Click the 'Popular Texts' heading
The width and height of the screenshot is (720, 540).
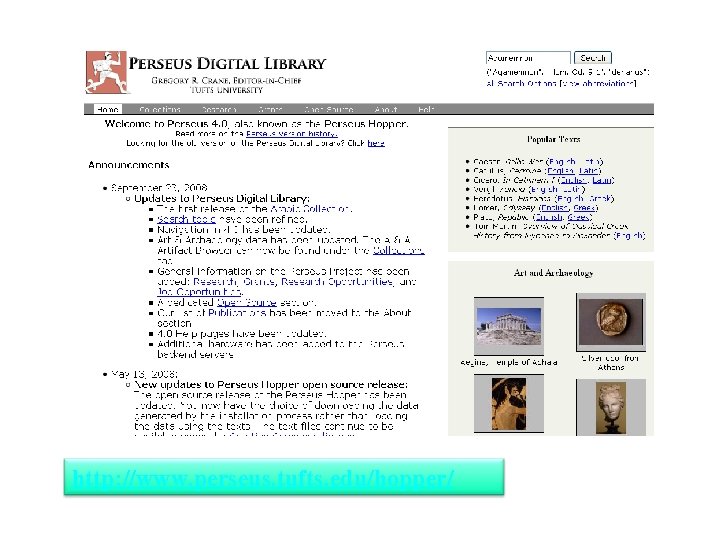pyautogui.click(x=553, y=139)
